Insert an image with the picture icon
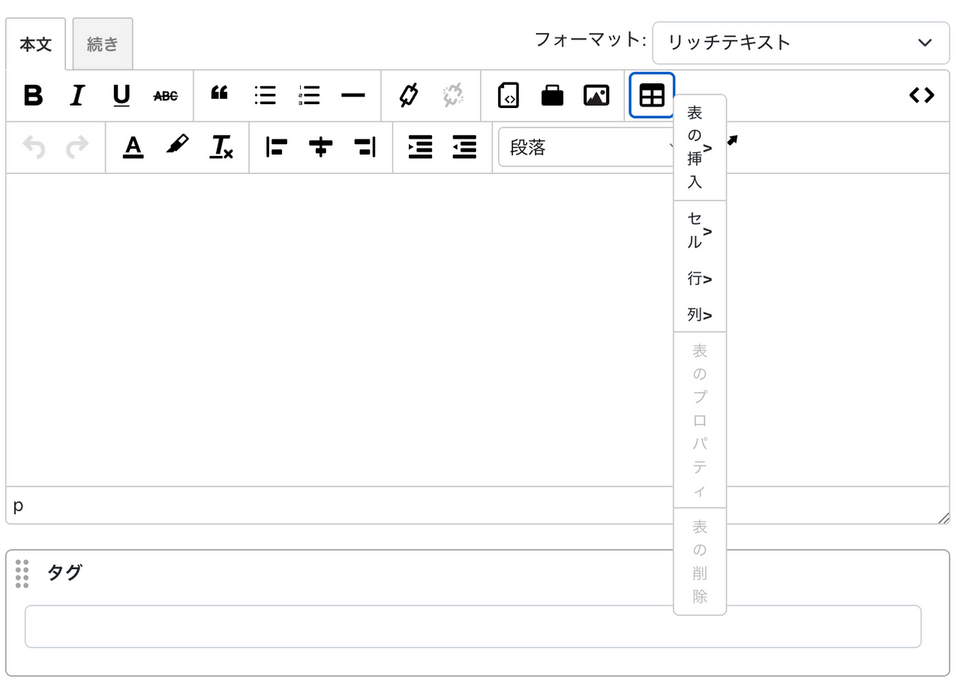This screenshot has height=687, width=960. click(596, 96)
